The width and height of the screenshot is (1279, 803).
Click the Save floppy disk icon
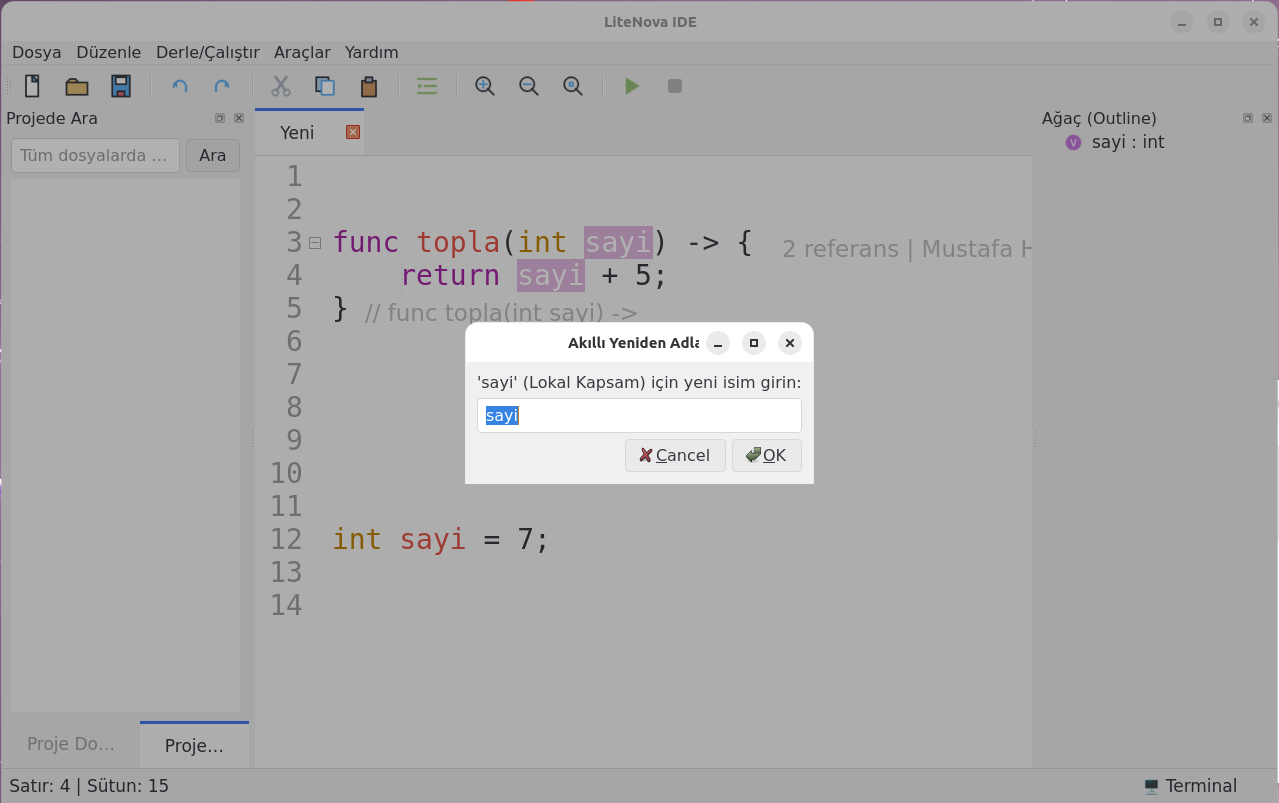coord(121,86)
